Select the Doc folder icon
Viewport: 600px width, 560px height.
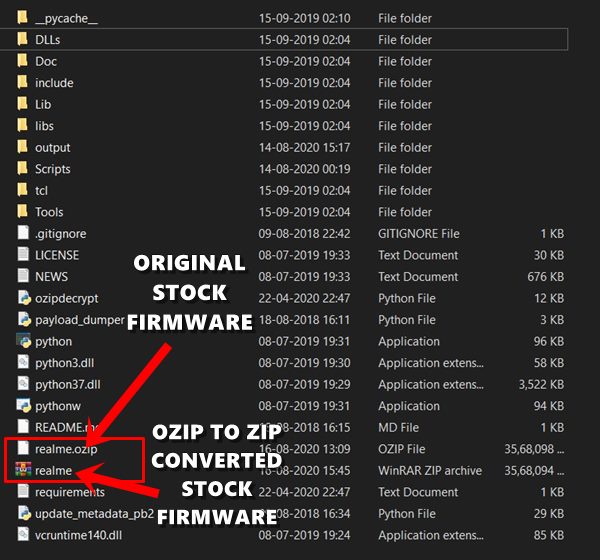pos(23,60)
